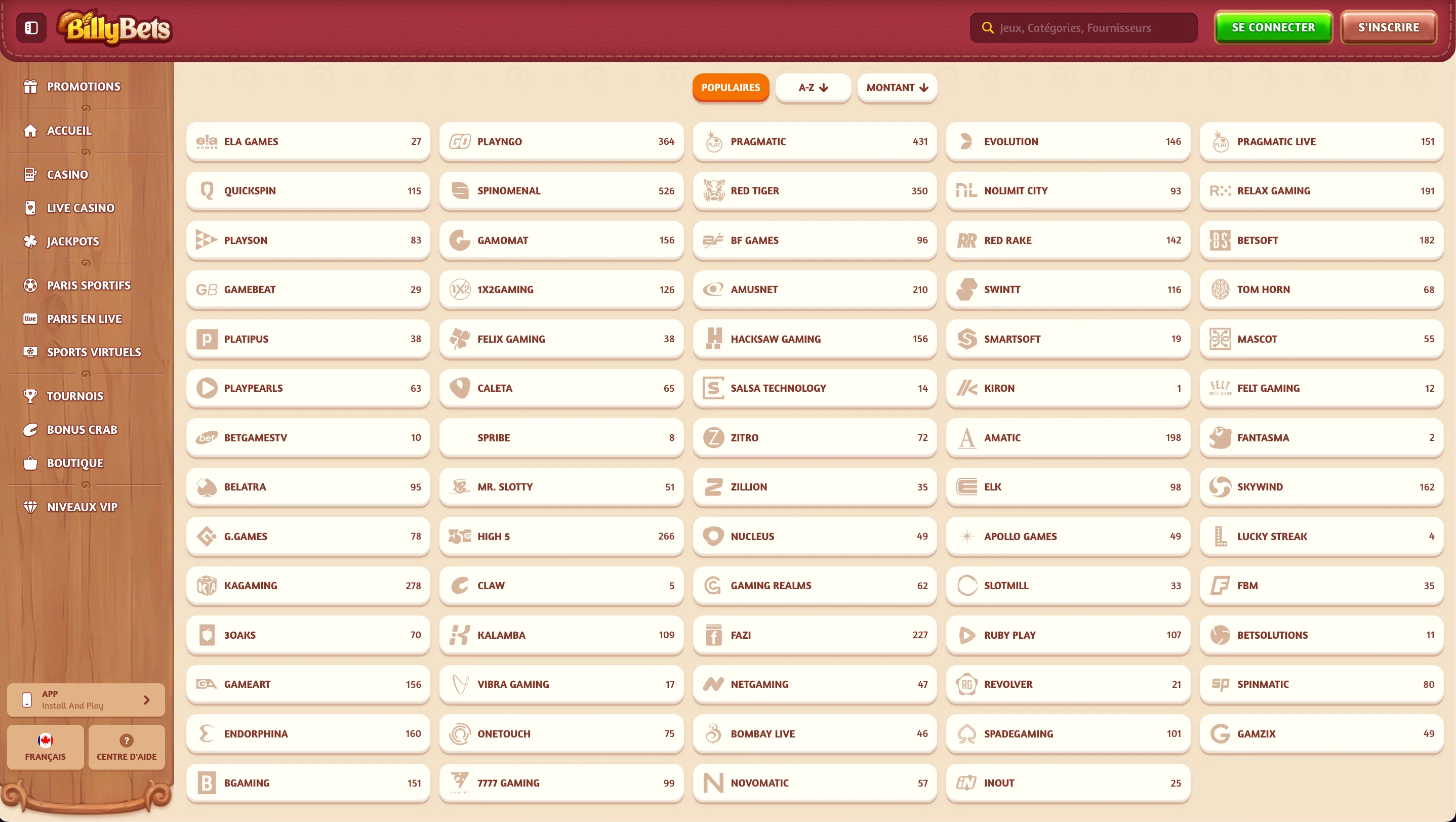This screenshot has width=1456, height=822.
Task: Click the Nolimit City label
Action: click(1016, 190)
